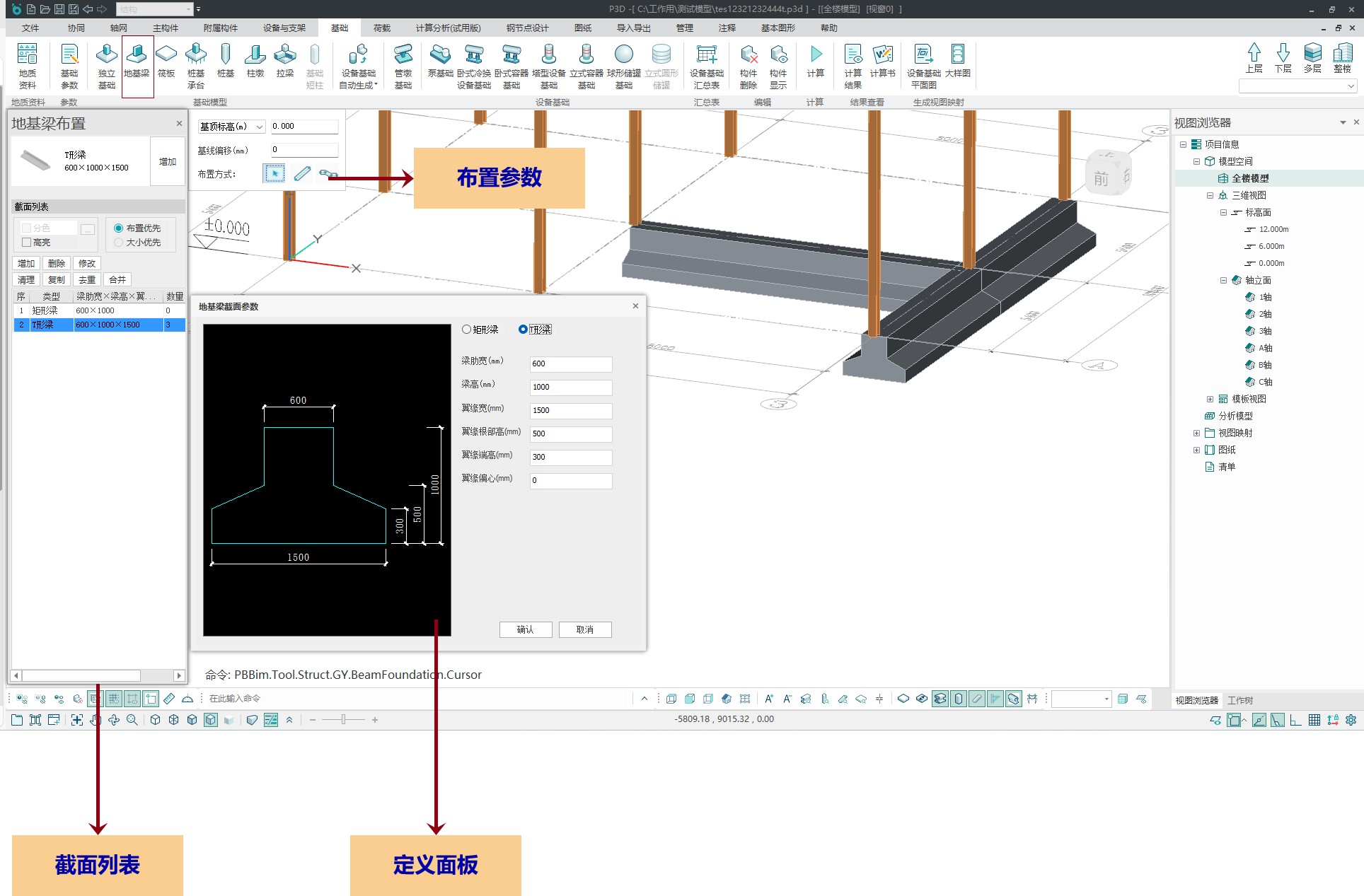
Task: Click the 翼缘宽 input field
Action: (x=570, y=411)
